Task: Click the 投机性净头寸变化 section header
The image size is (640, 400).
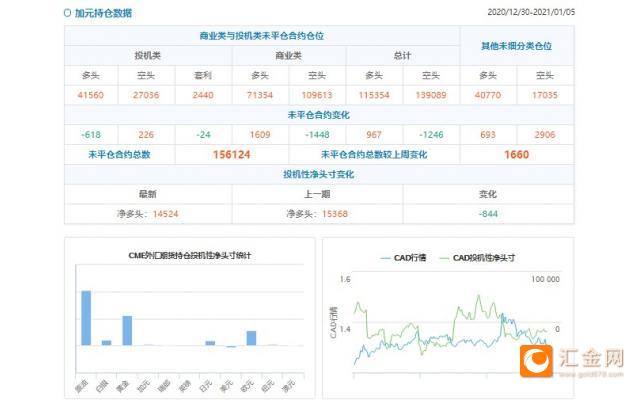Action: point(318,175)
